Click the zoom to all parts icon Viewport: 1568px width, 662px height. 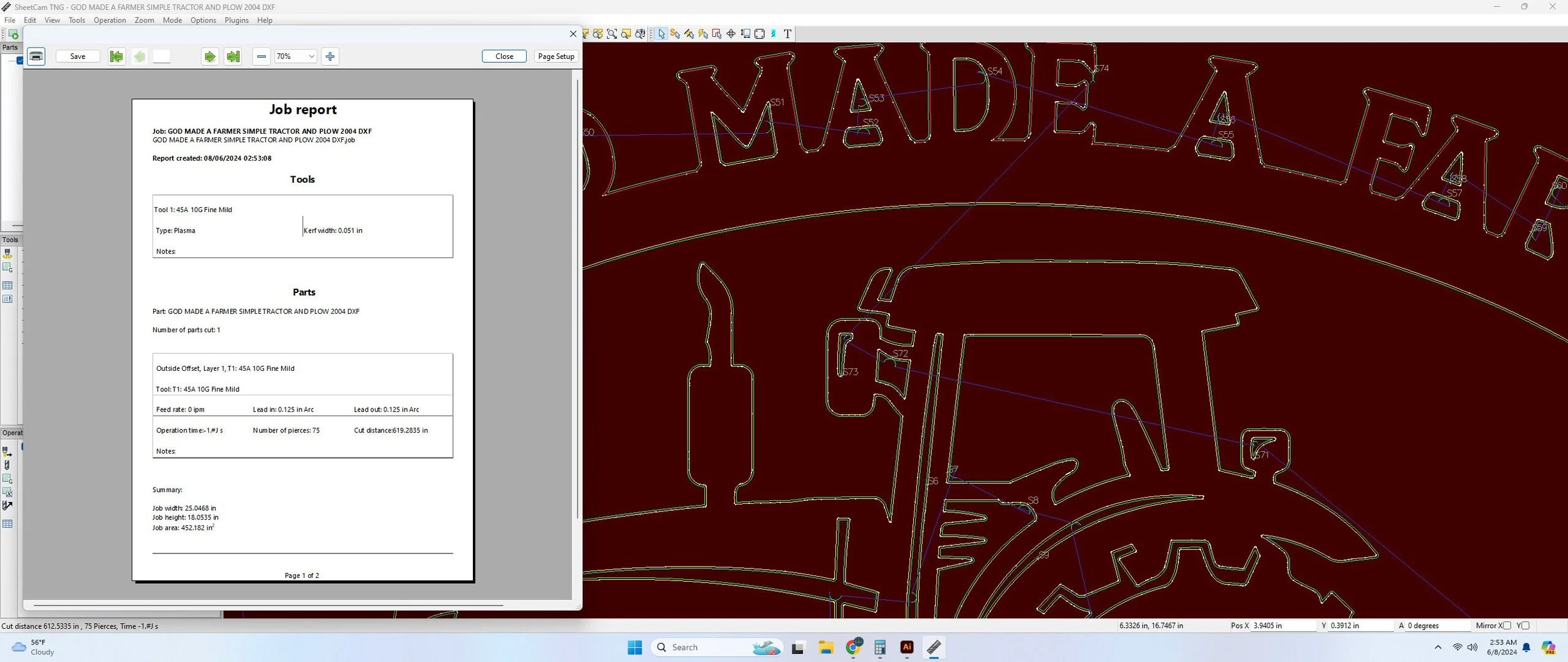[598, 34]
